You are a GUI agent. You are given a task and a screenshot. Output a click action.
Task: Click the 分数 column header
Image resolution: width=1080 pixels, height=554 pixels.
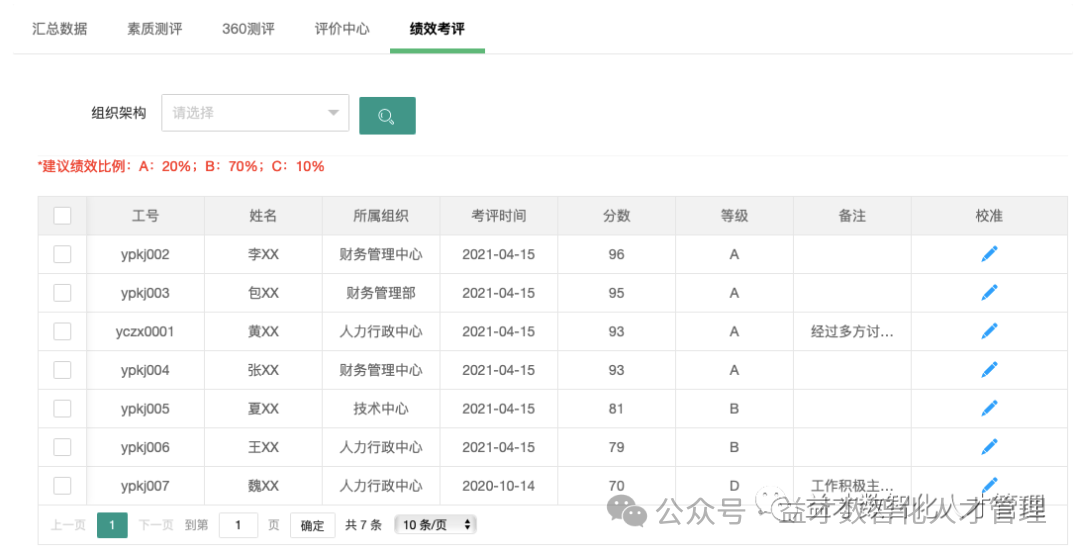tap(616, 216)
